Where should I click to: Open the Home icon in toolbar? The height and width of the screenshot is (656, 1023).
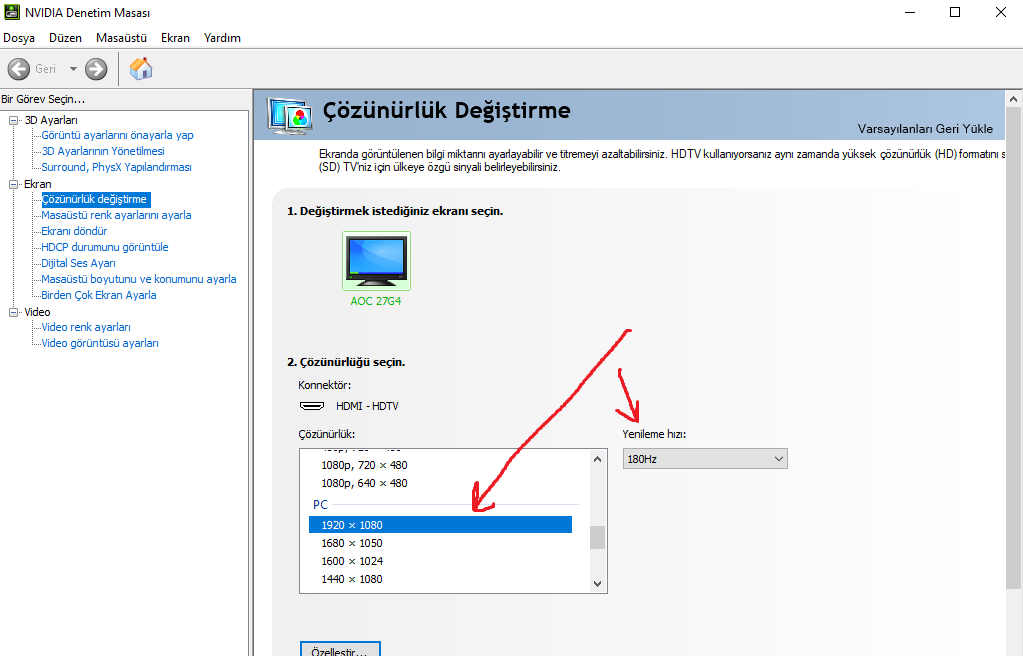coord(140,69)
